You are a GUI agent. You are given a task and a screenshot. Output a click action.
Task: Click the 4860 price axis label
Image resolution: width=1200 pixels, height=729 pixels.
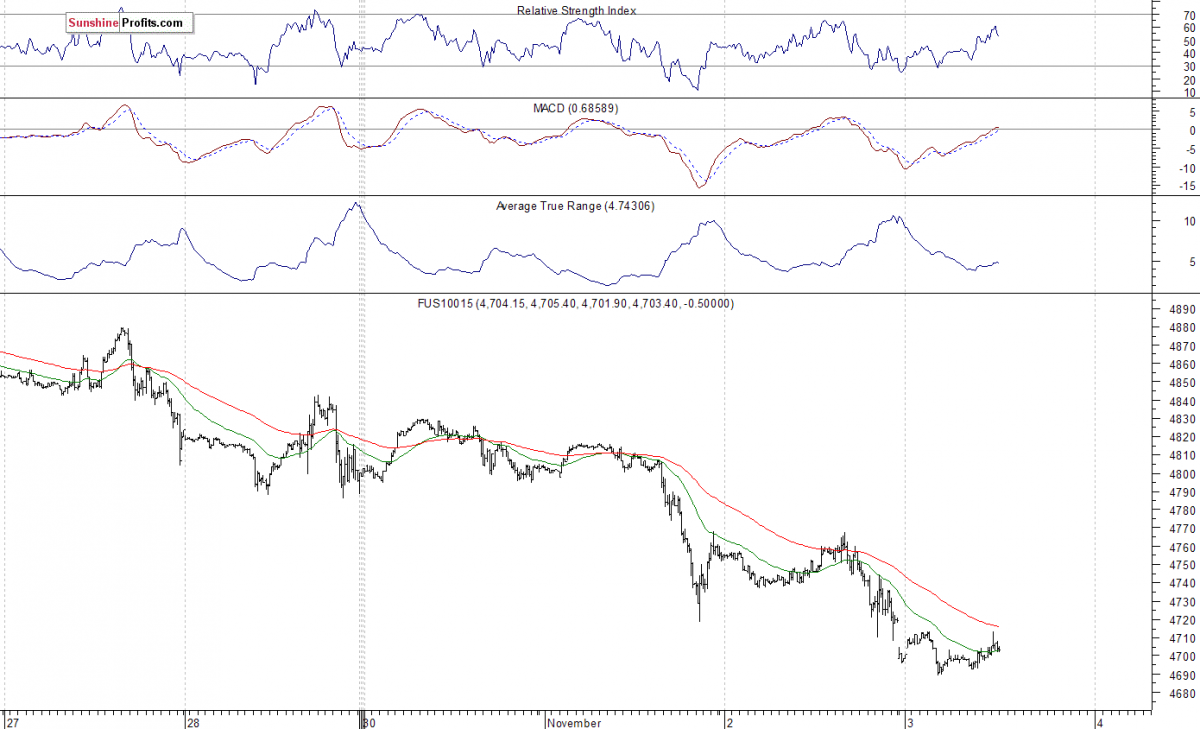click(1181, 365)
